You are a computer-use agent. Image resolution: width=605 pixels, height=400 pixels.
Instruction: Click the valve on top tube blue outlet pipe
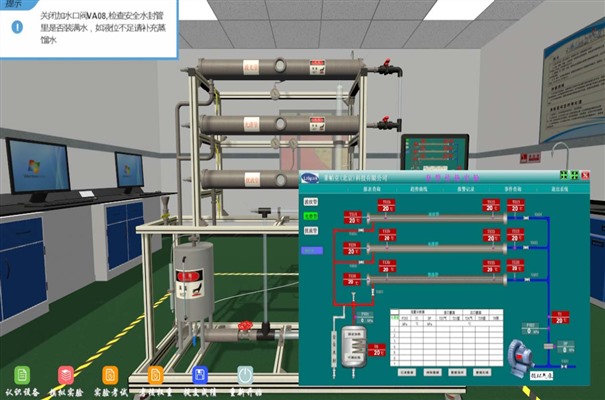pos(526,218)
